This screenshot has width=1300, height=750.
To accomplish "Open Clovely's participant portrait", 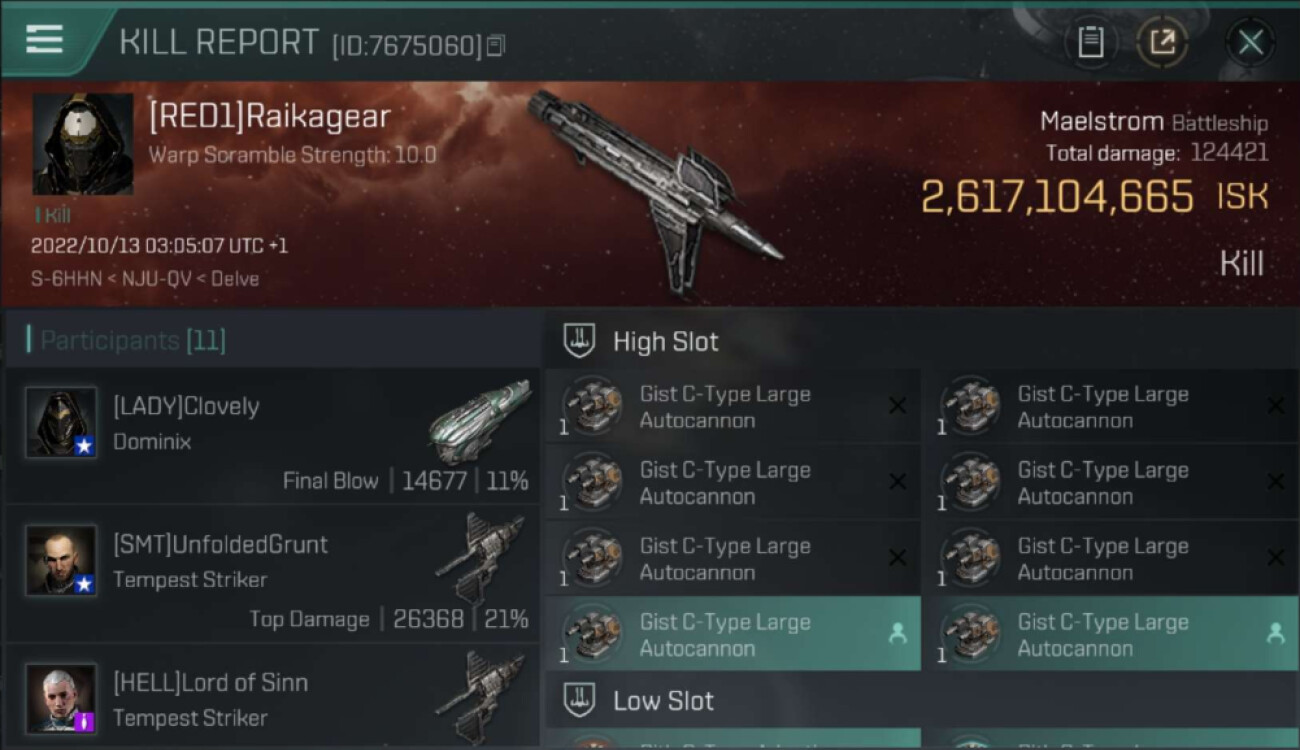I will click(61, 421).
